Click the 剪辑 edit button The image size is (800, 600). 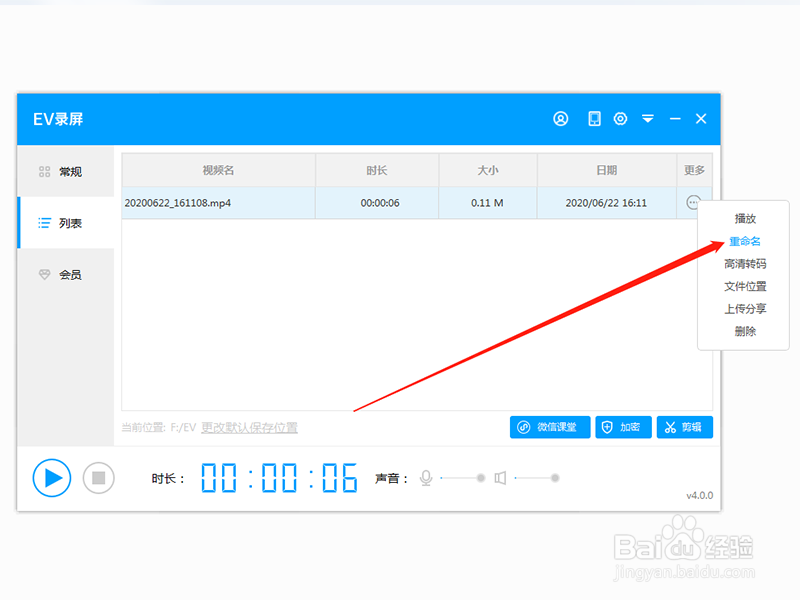tap(685, 427)
